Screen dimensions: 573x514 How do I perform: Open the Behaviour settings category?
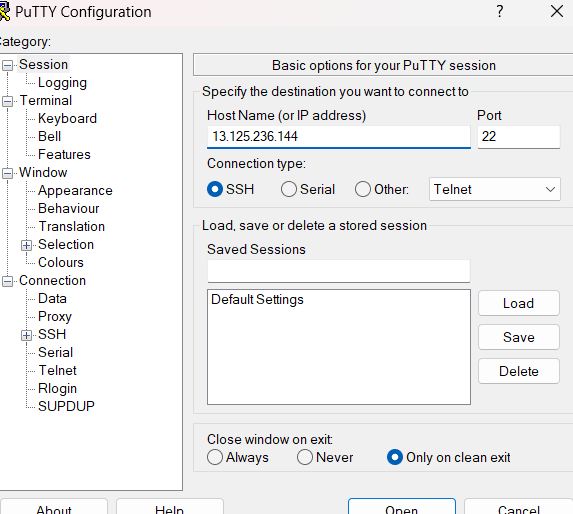tap(69, 208)
